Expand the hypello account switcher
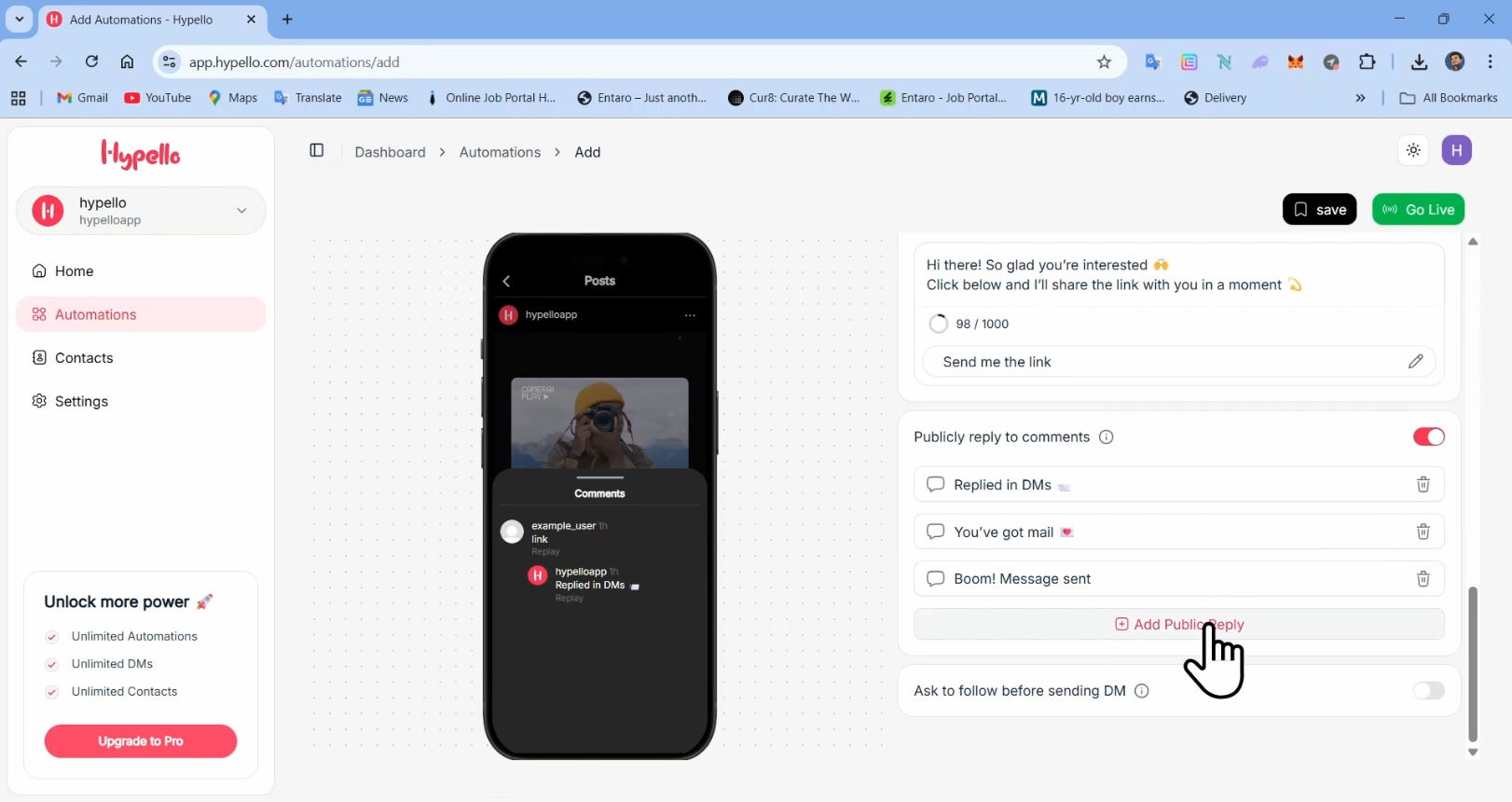The image size is (1512, 802). [241, 211]
